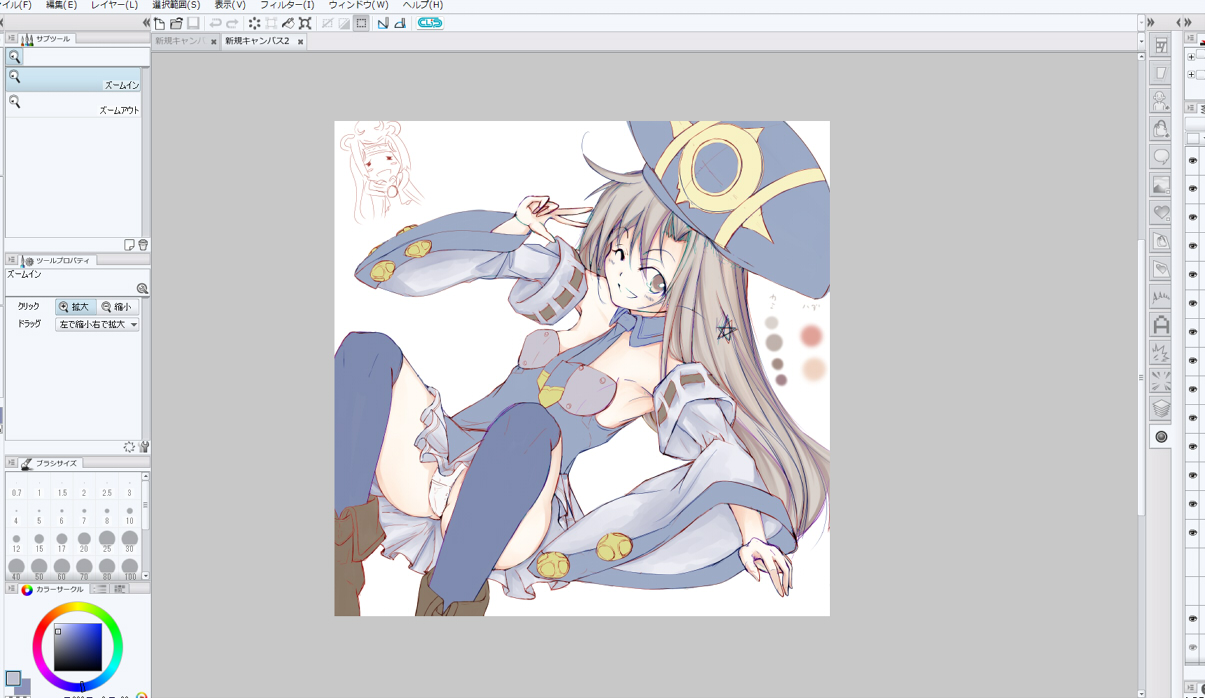Click the copy sub tool page icon
1205x698 pixels.
point(129,245)
